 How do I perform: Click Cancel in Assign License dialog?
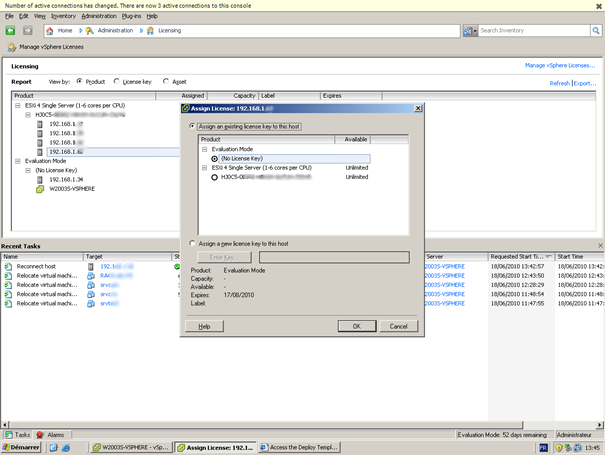399,326
